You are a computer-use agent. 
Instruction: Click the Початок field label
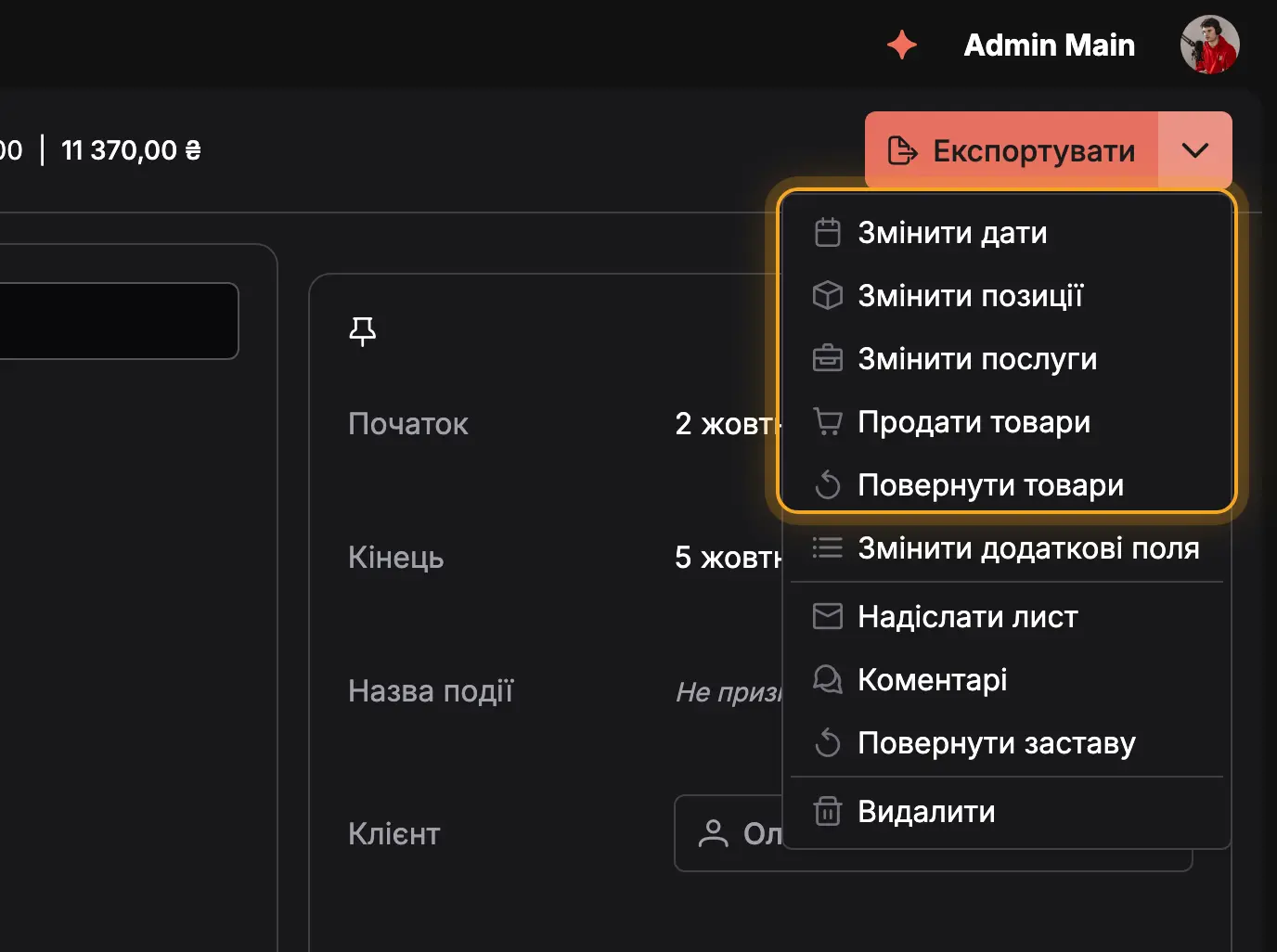tap(408, 424)
